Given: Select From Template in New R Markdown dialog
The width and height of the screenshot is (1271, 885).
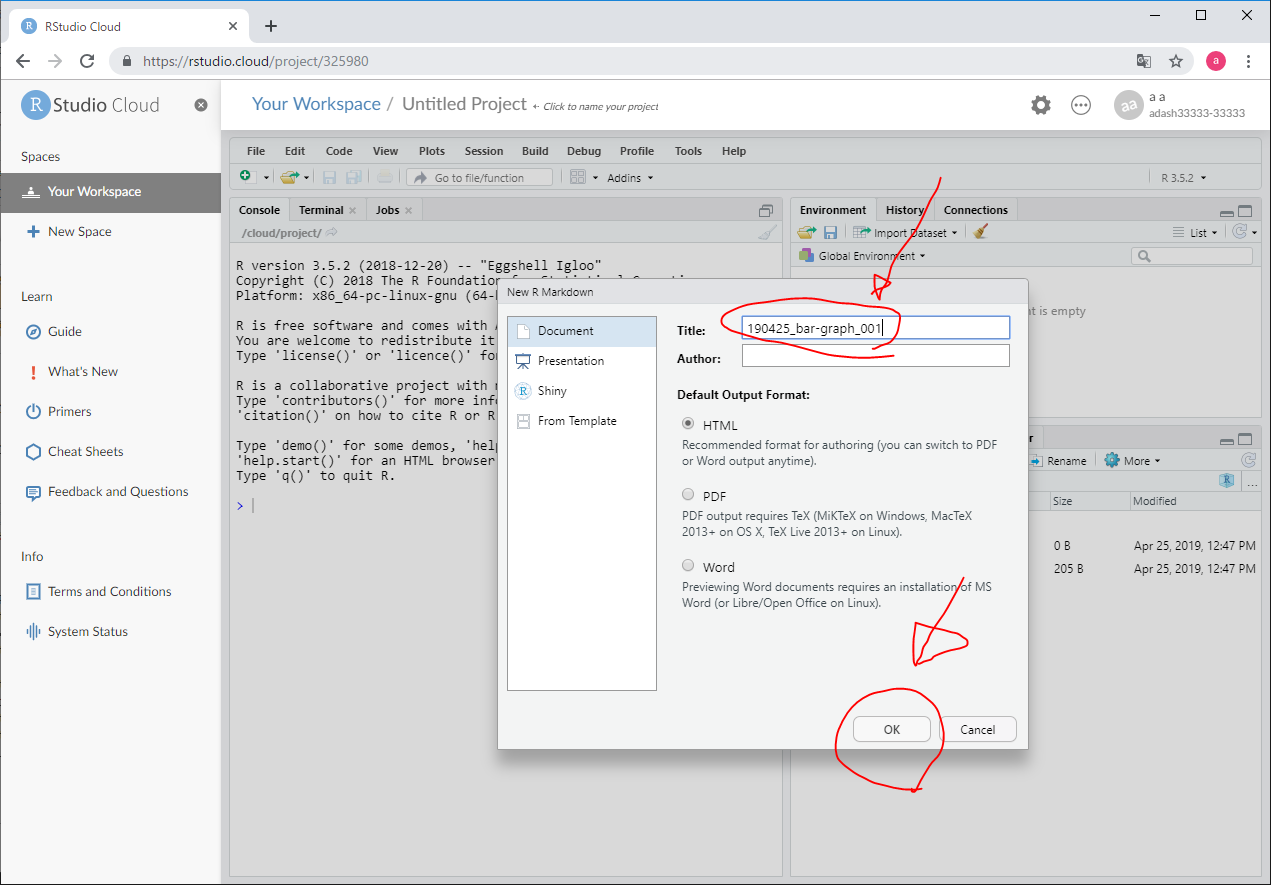Looking at the screenshot, I should [582, 421].
